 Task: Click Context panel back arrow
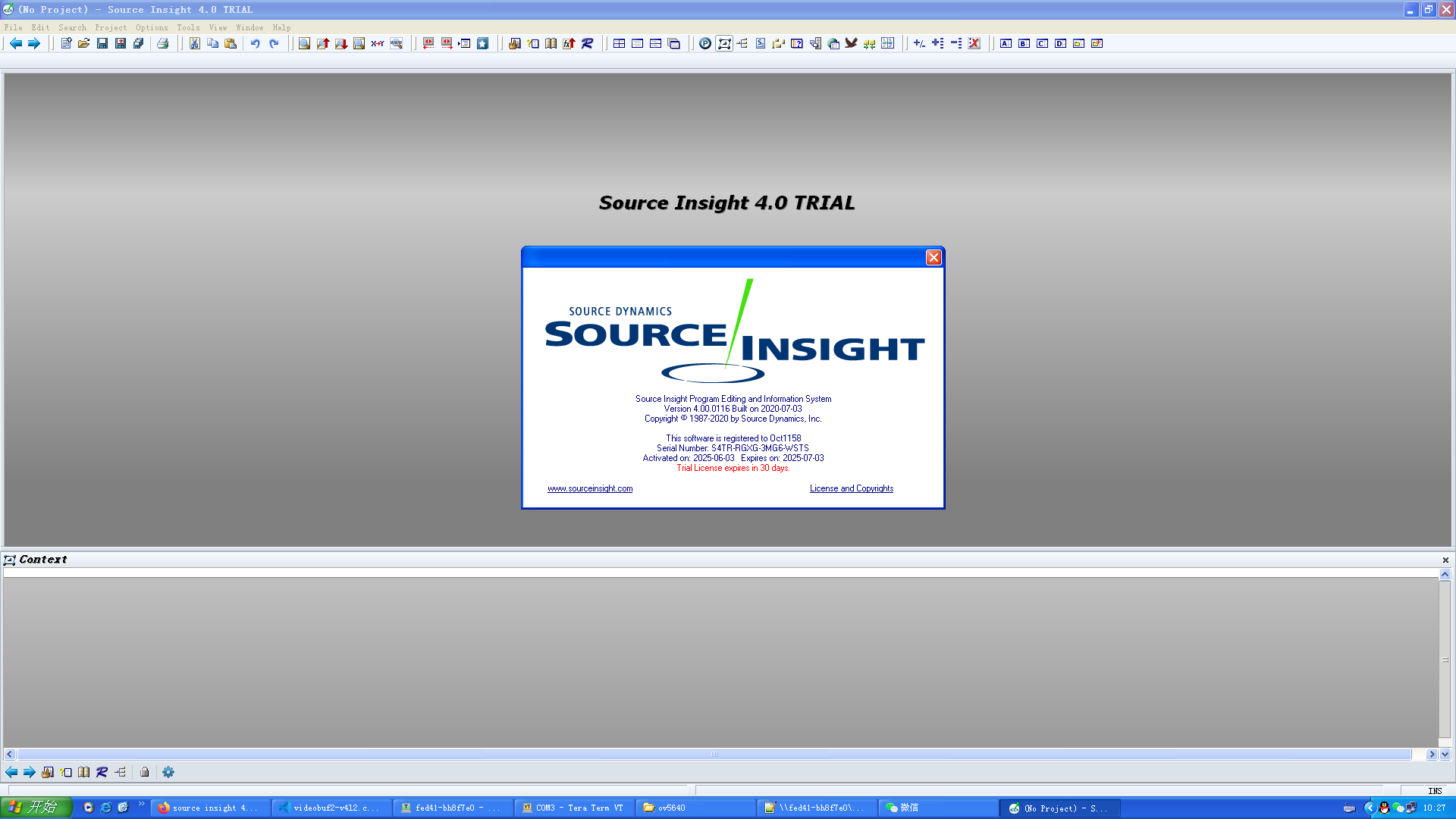point(11,772)
